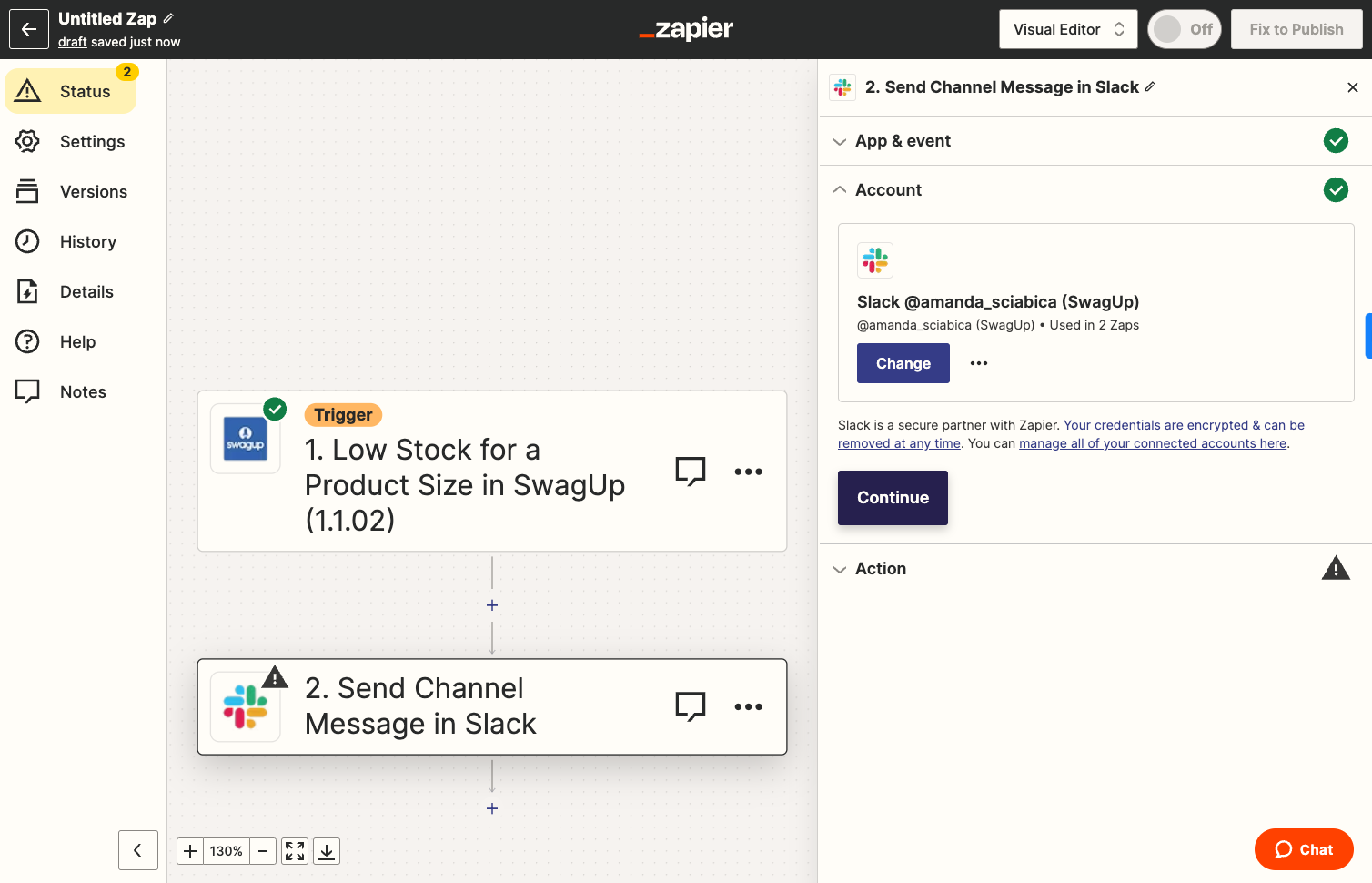Click the Zapier logo

(x=686, y=29)
